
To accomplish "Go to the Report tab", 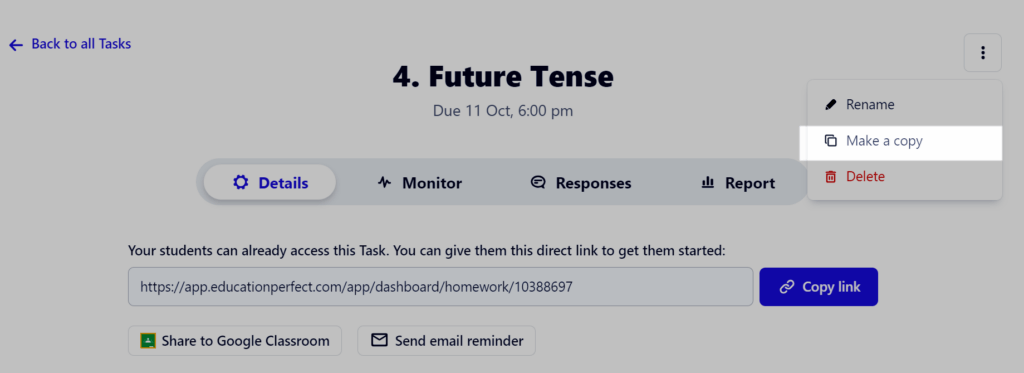I will (x=738, y=183).
